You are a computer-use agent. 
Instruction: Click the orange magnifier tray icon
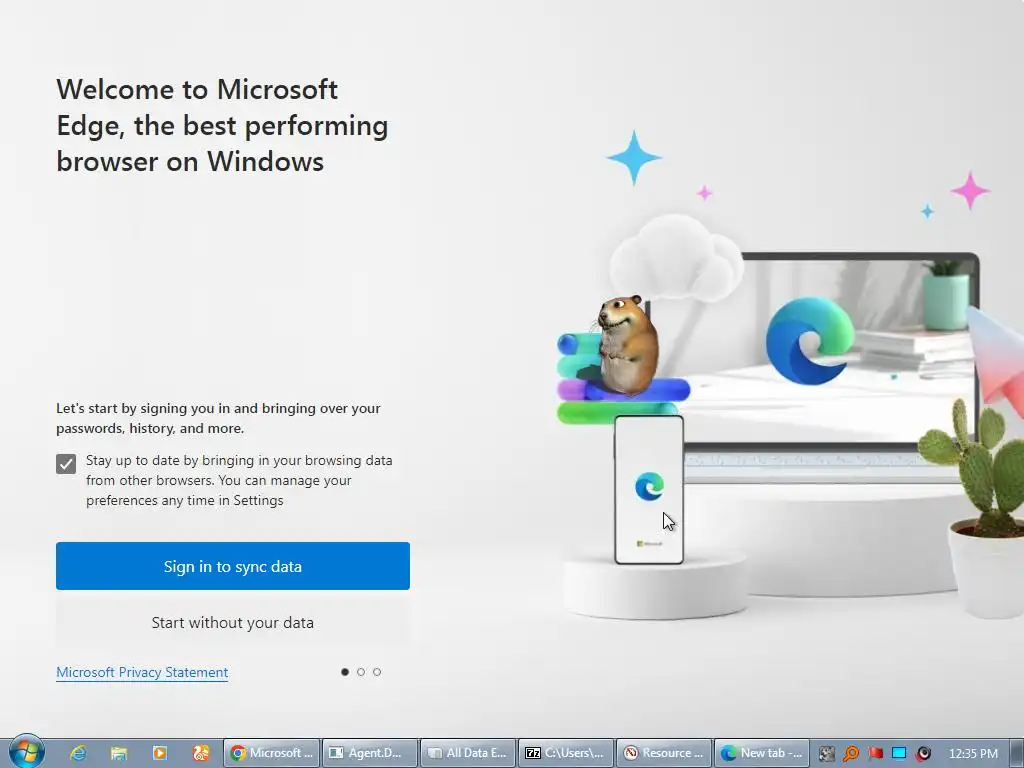coord(851,754)
